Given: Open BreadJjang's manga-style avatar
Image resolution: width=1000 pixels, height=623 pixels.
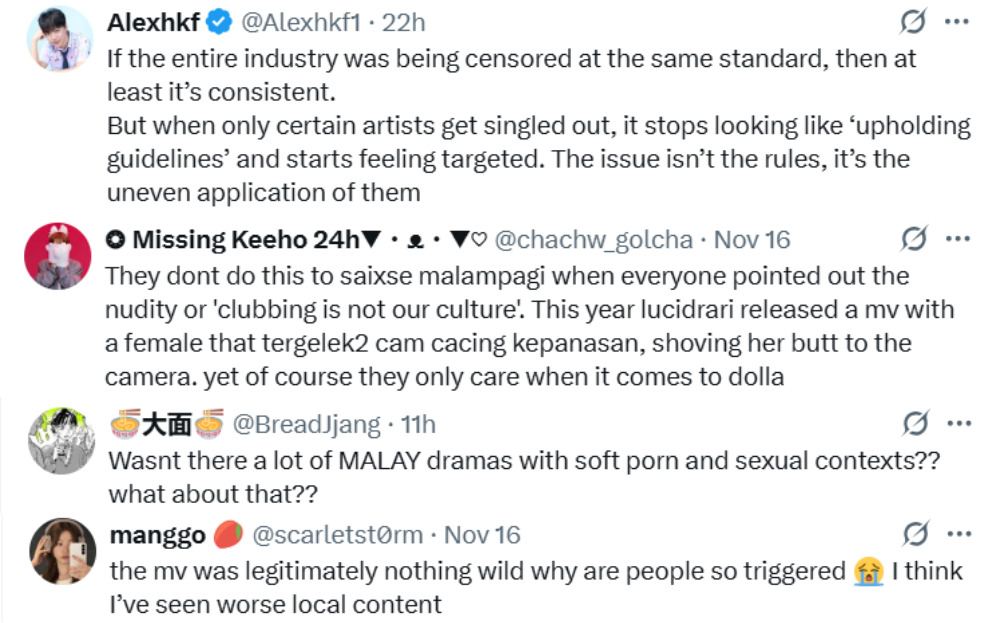Looking at the screenshot, I should pos(59,440).
